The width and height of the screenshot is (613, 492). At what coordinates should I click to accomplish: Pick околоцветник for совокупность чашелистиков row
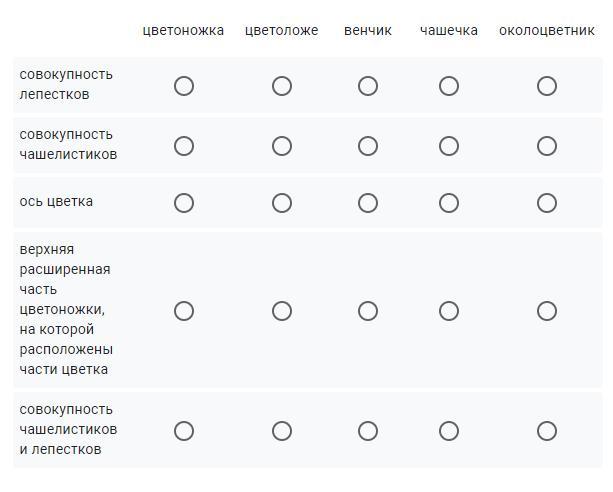(x=547, y=146)
